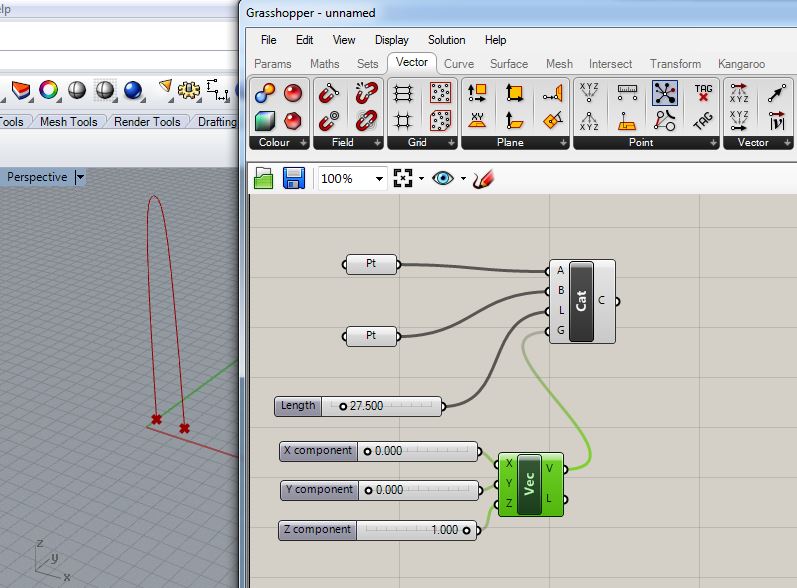797x588 pixels.
Task: Switch to the Curve tab
Action: tap(459, 64)
